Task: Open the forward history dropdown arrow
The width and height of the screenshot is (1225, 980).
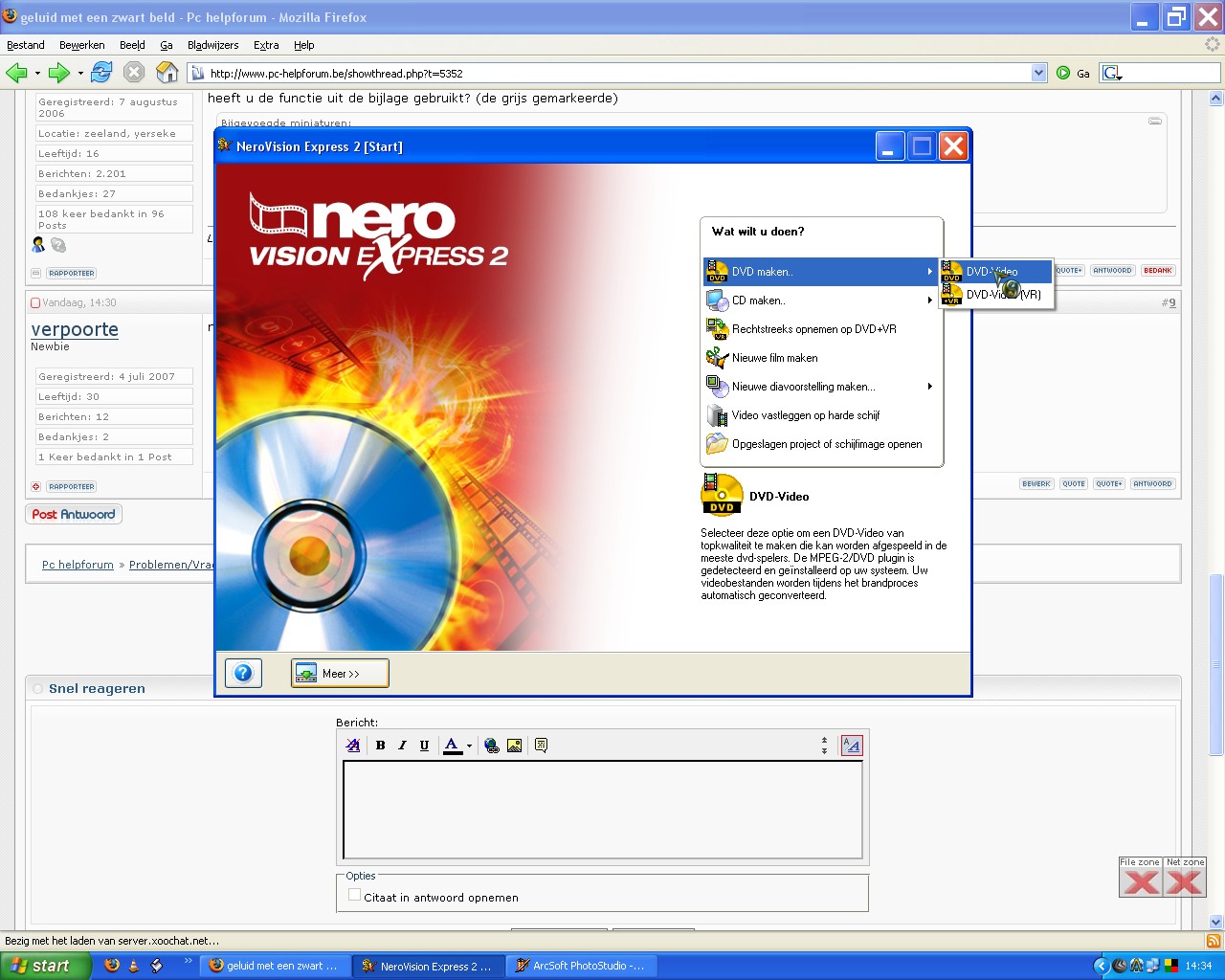Action: 80,73
